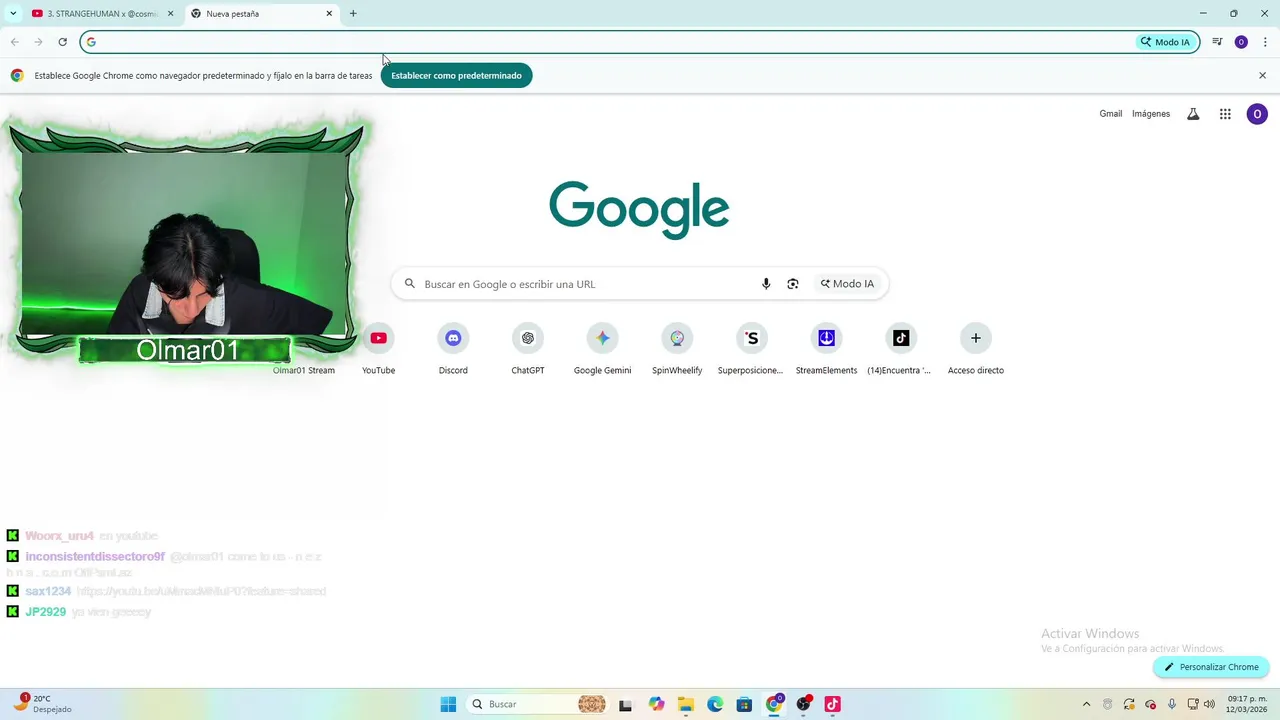Open the TikTok Encuentra shortcut
Screen dimensions: 1280x720
tap(900, 349)
